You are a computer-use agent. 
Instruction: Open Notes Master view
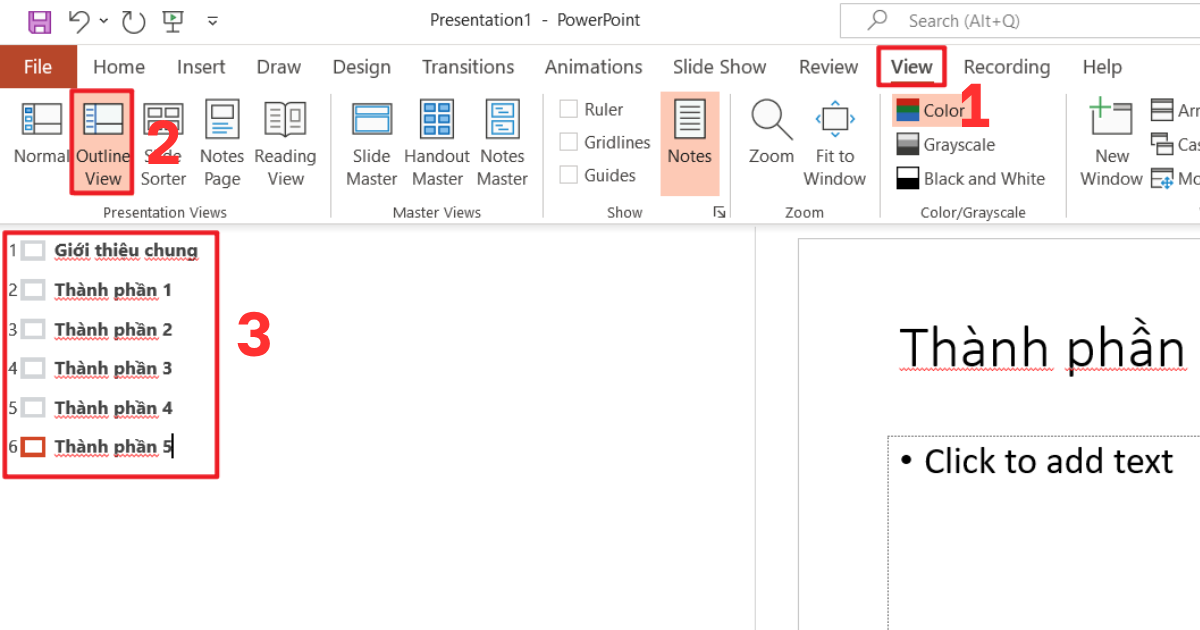coord(502,143)
